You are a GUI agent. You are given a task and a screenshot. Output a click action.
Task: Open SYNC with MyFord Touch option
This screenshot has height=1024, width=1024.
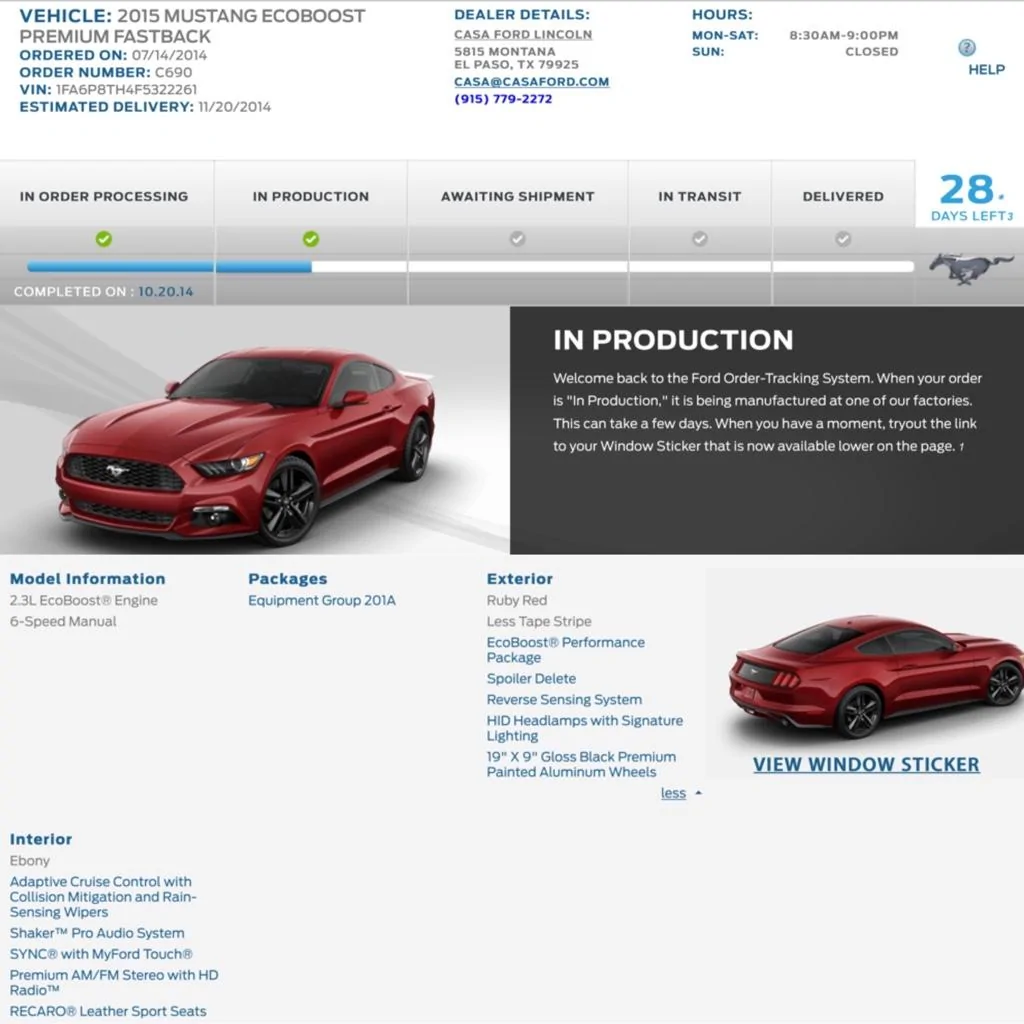pos(101,954)
